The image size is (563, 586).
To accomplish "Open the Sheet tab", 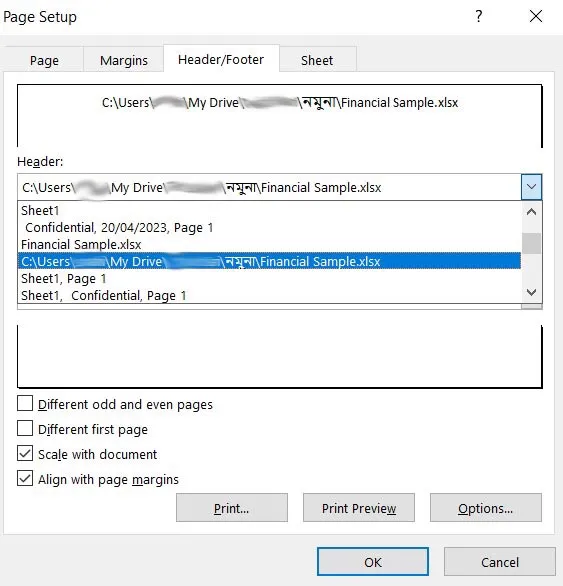I will click(x=317, y=60).
